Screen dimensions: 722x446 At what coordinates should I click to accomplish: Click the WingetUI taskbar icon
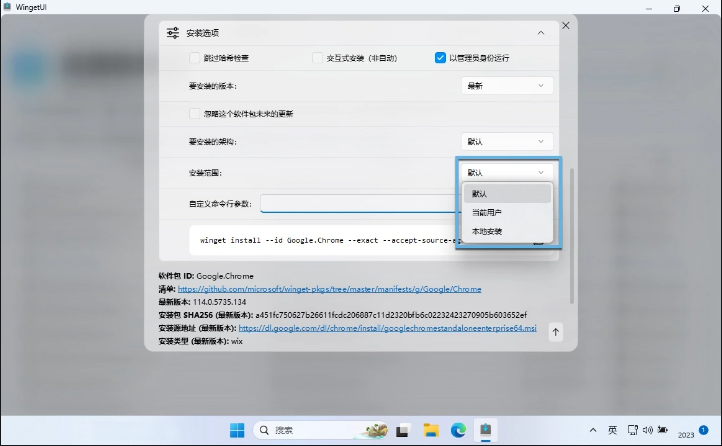[x=485, y=430]
